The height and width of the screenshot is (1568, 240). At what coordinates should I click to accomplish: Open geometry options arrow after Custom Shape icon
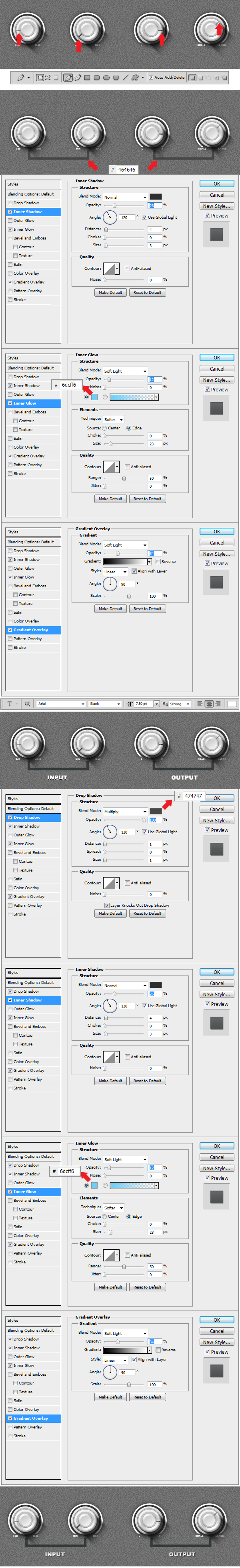[142, 77]
